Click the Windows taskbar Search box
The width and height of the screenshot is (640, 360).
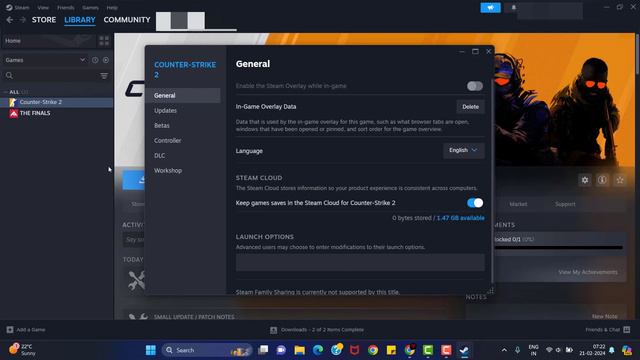point(207,350)
